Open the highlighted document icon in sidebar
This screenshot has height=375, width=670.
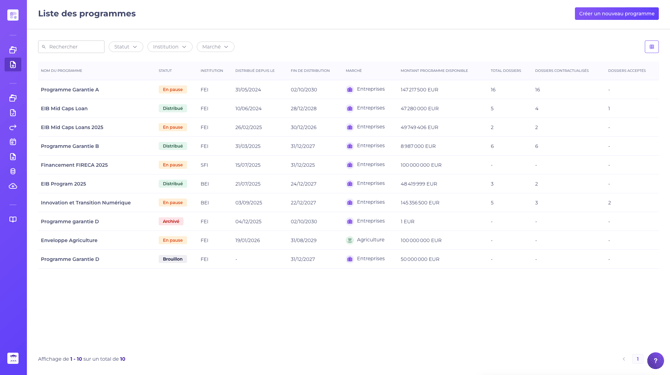click(x=13, y=64)
